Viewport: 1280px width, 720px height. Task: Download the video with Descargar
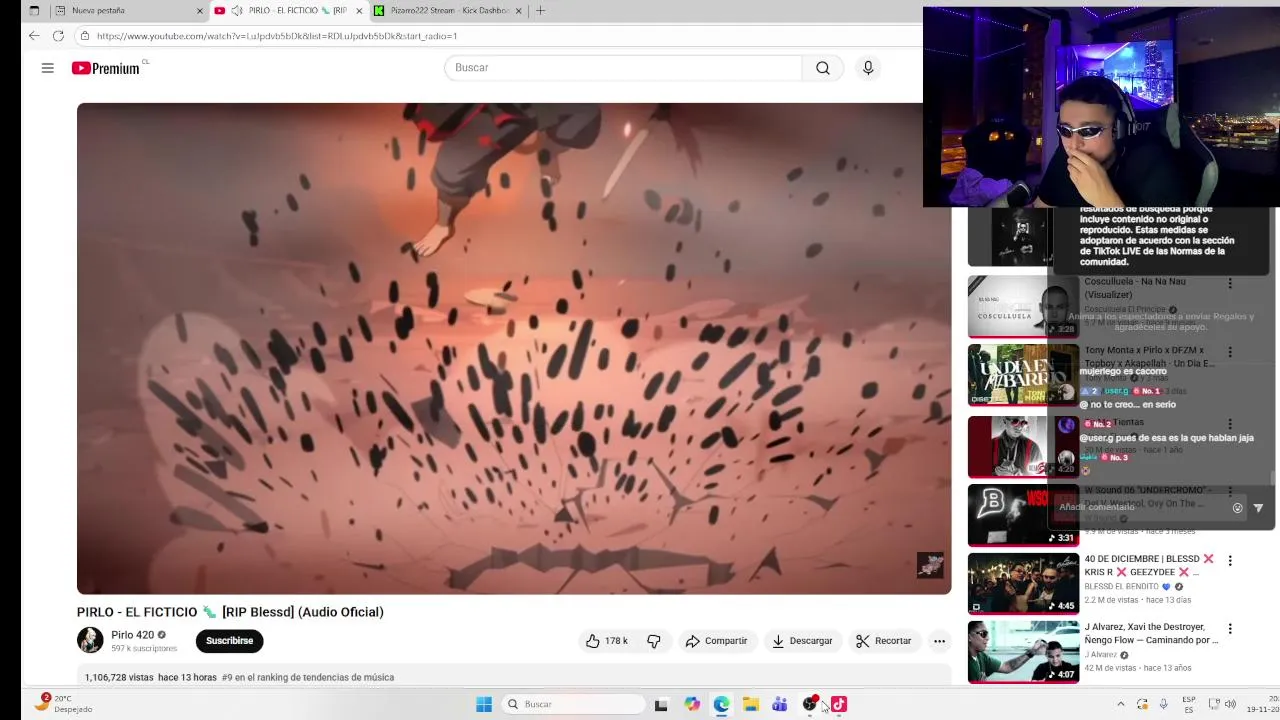(x=802, y=641)
